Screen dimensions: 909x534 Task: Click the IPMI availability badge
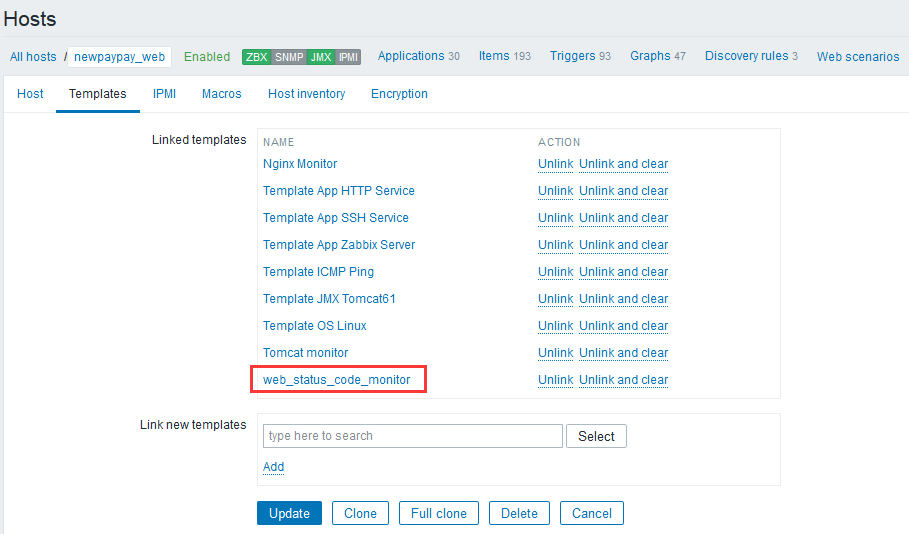[x=348, y=57]
